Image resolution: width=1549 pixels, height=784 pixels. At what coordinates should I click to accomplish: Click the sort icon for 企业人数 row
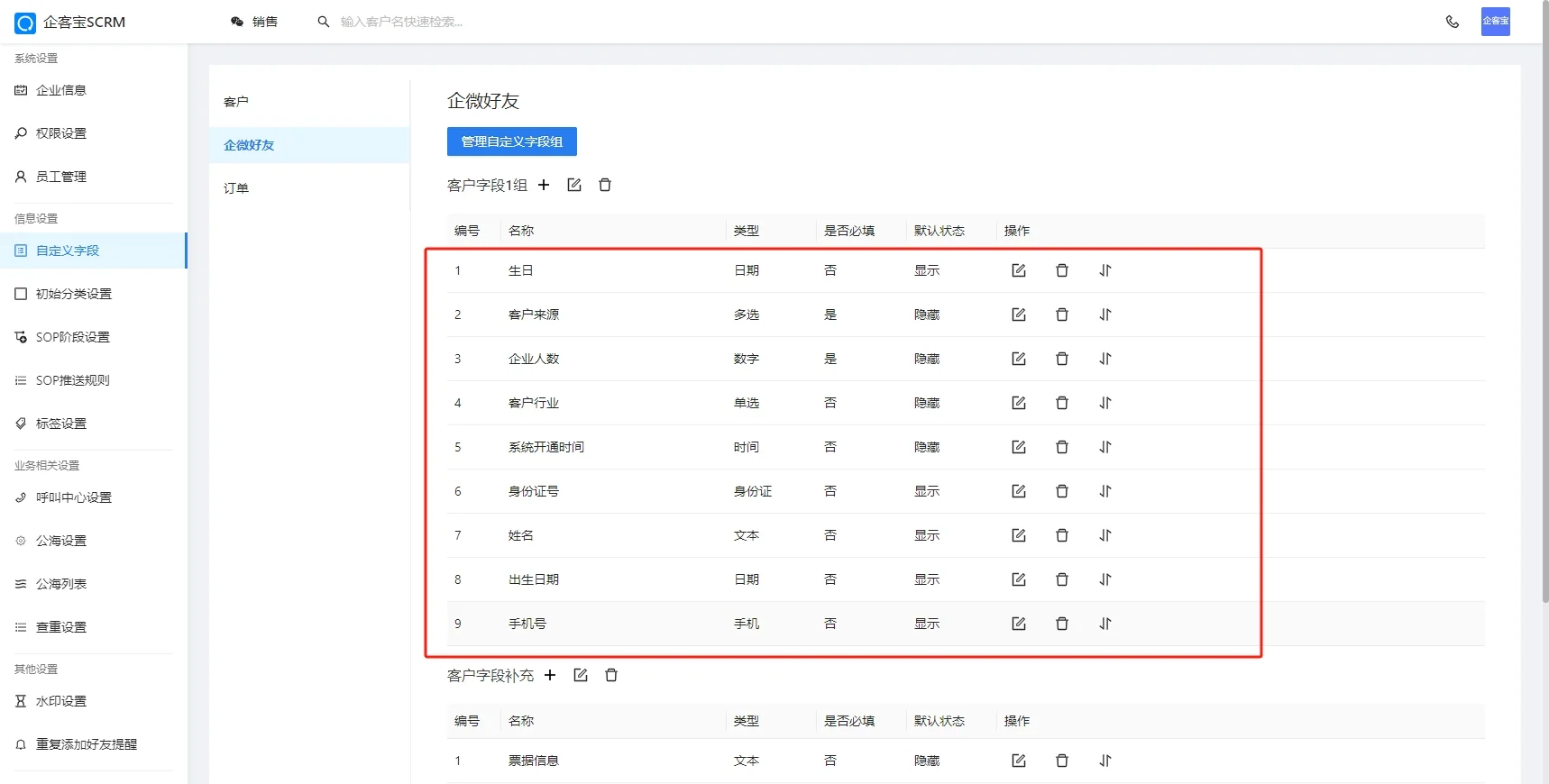pyautogui.click(x=1105, y=359)
